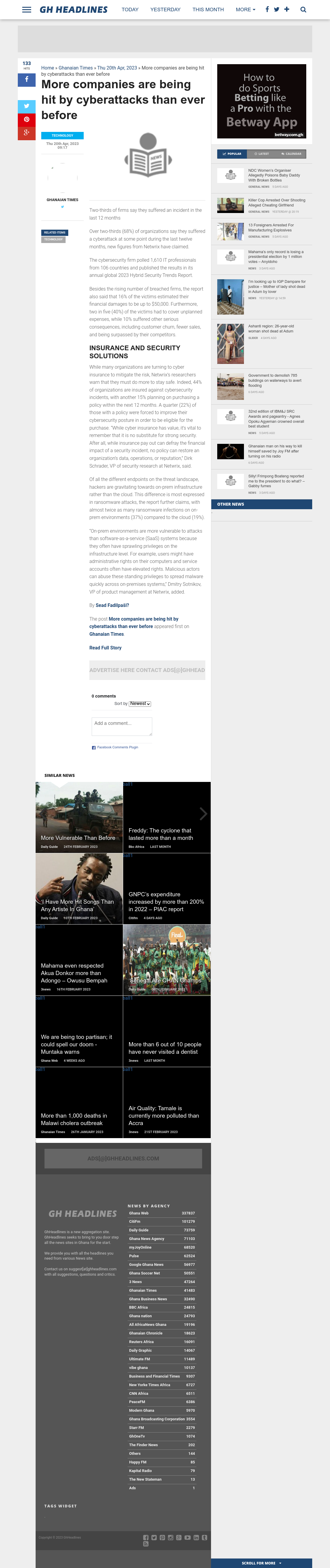Click the article newspaper placeholder image
This screenshot has width=330, height=1568.
148,155
